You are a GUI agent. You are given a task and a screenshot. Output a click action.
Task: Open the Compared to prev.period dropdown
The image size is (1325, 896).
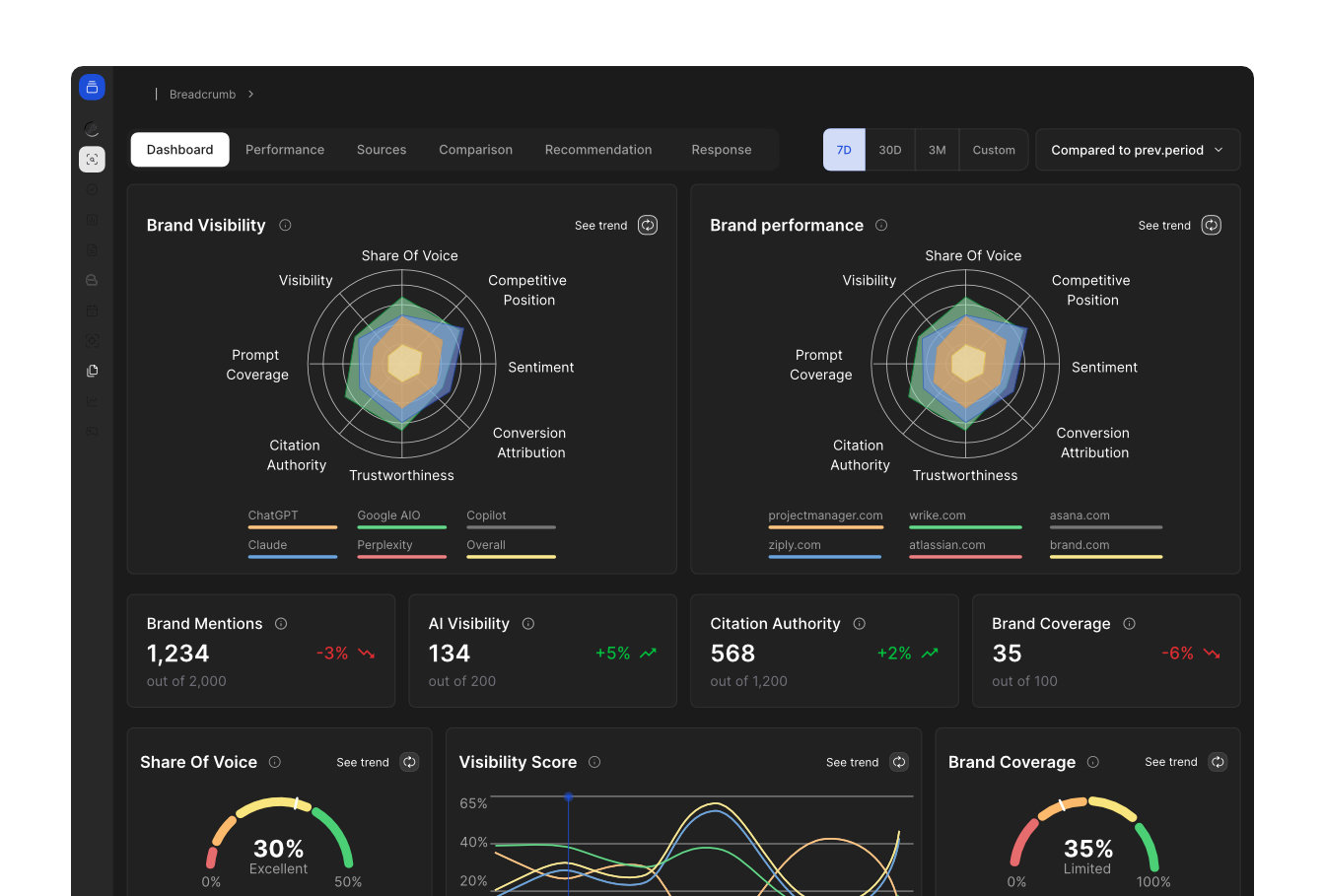[1137, 149]
